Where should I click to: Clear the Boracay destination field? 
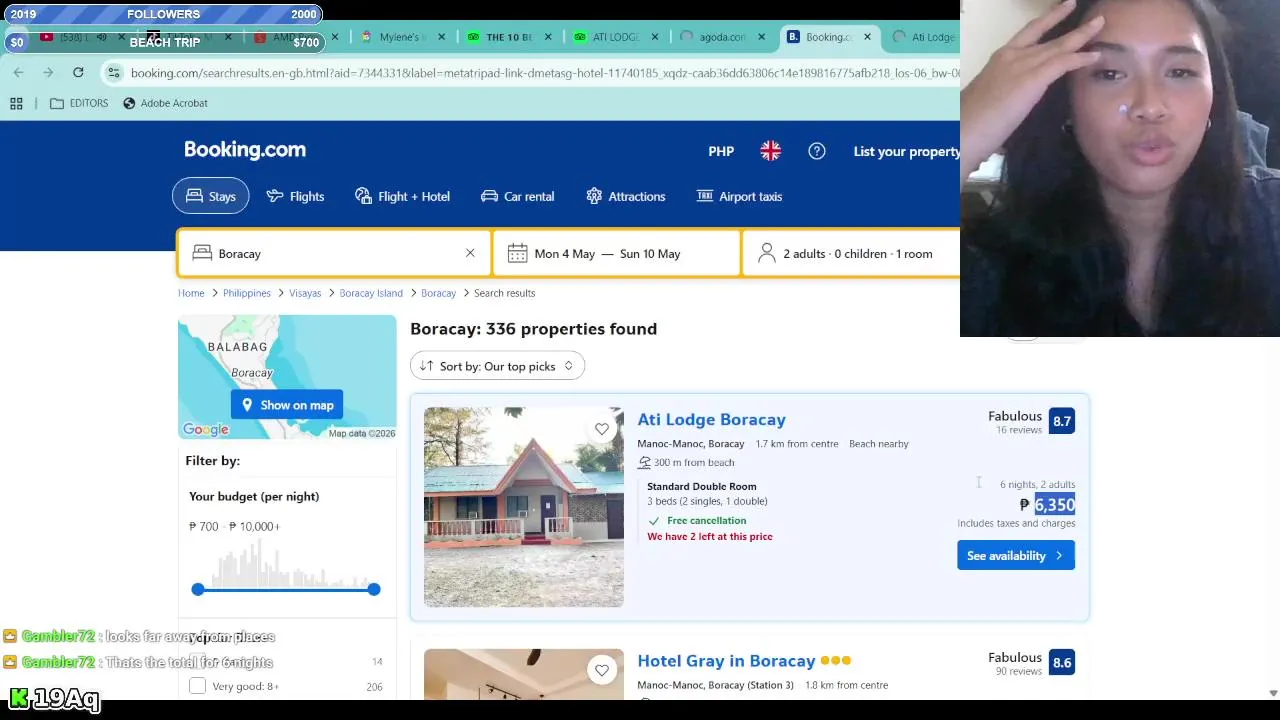click(x=470, y=253)
